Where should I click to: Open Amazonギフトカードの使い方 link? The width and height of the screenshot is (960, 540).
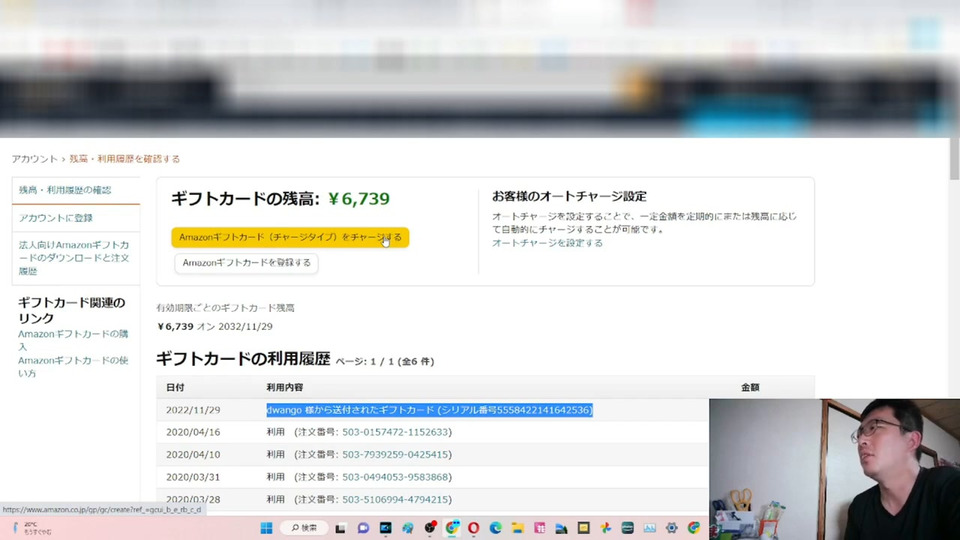(x=73, y=367)
